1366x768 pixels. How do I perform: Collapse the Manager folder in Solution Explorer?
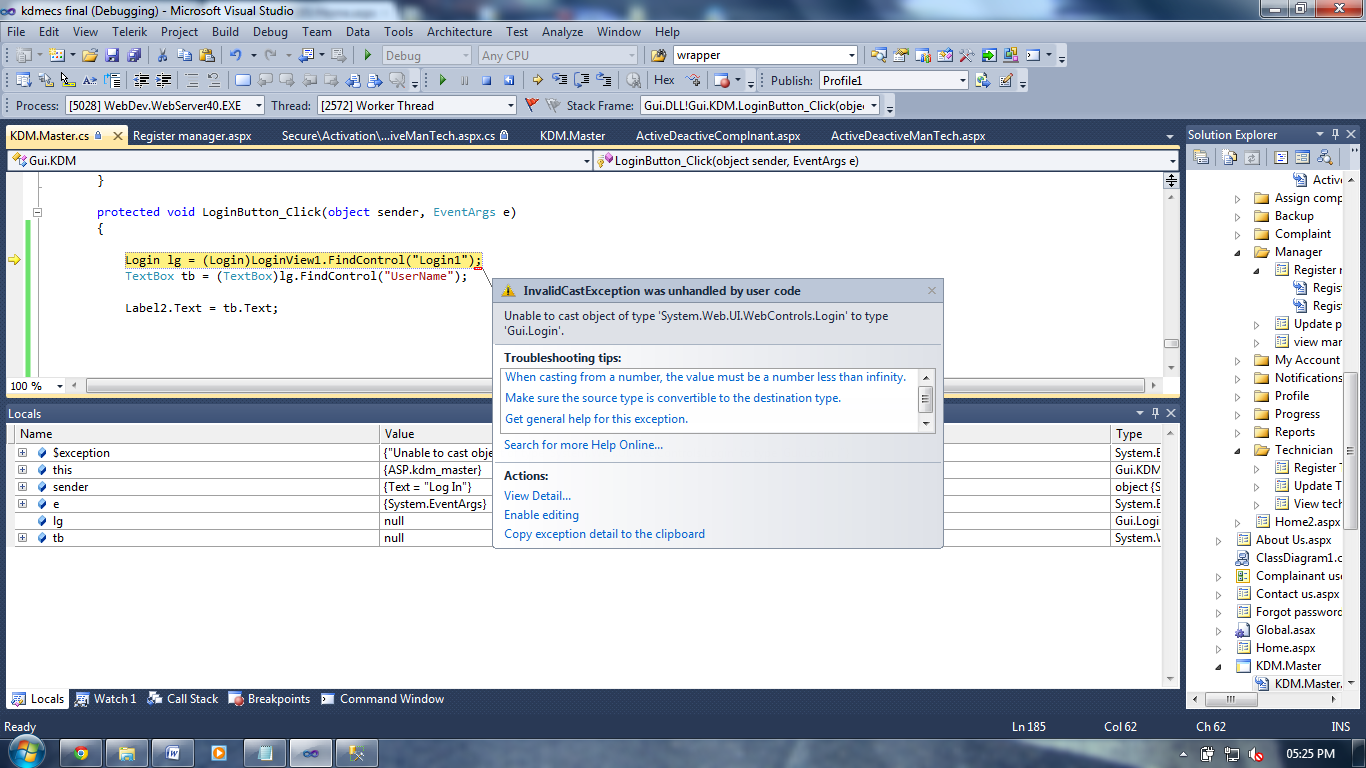[1238, 252]
